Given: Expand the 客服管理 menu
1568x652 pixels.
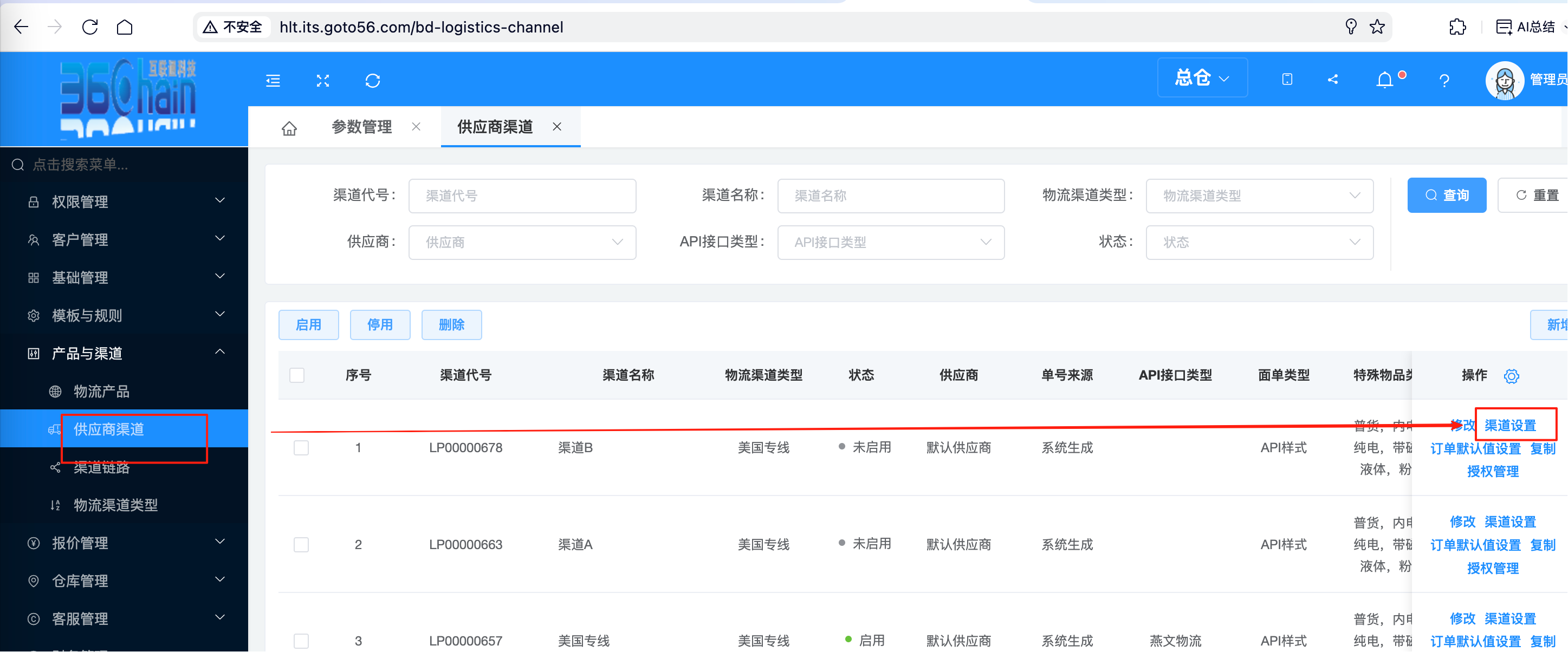Looking at the screenshot, I should point(124,618).
